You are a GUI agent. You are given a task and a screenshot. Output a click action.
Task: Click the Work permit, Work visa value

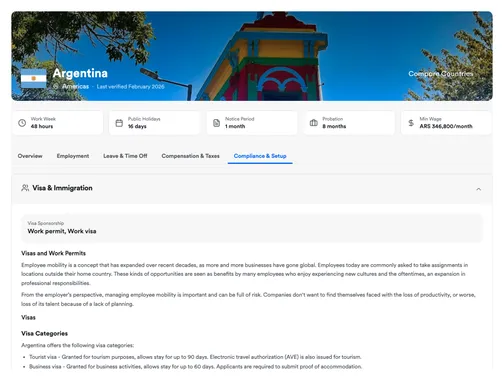point(62,231)
